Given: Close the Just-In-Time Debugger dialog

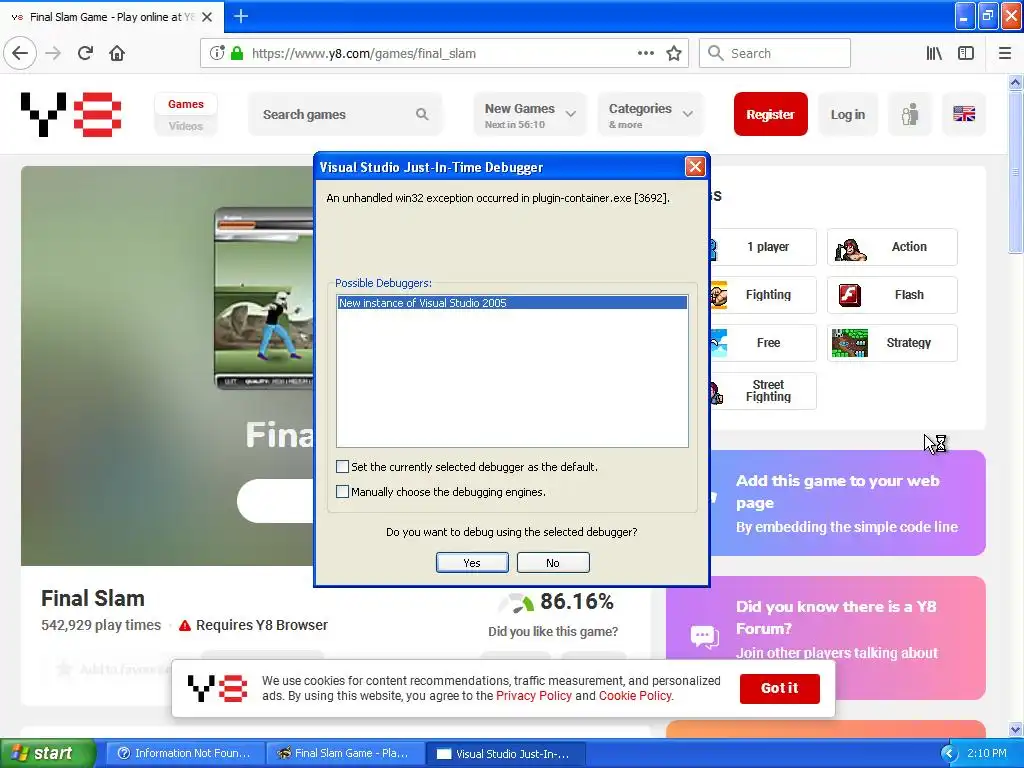Looking at the screenshot, I should pyautogui.click(x=695, y=167).
